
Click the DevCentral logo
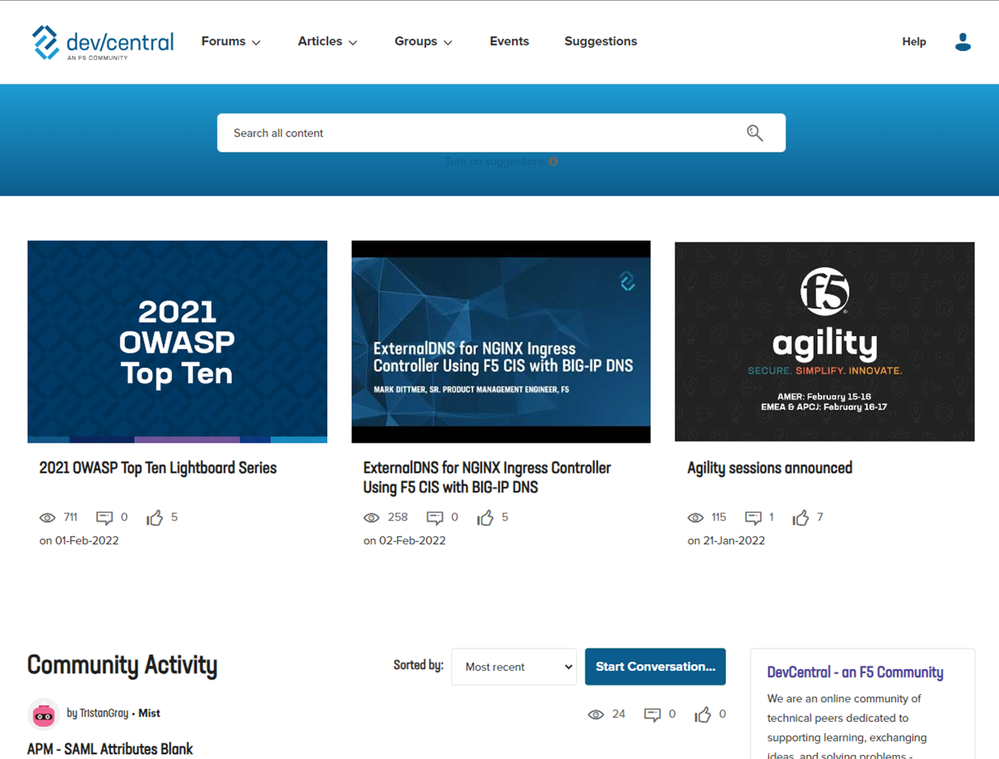(103, 42)
